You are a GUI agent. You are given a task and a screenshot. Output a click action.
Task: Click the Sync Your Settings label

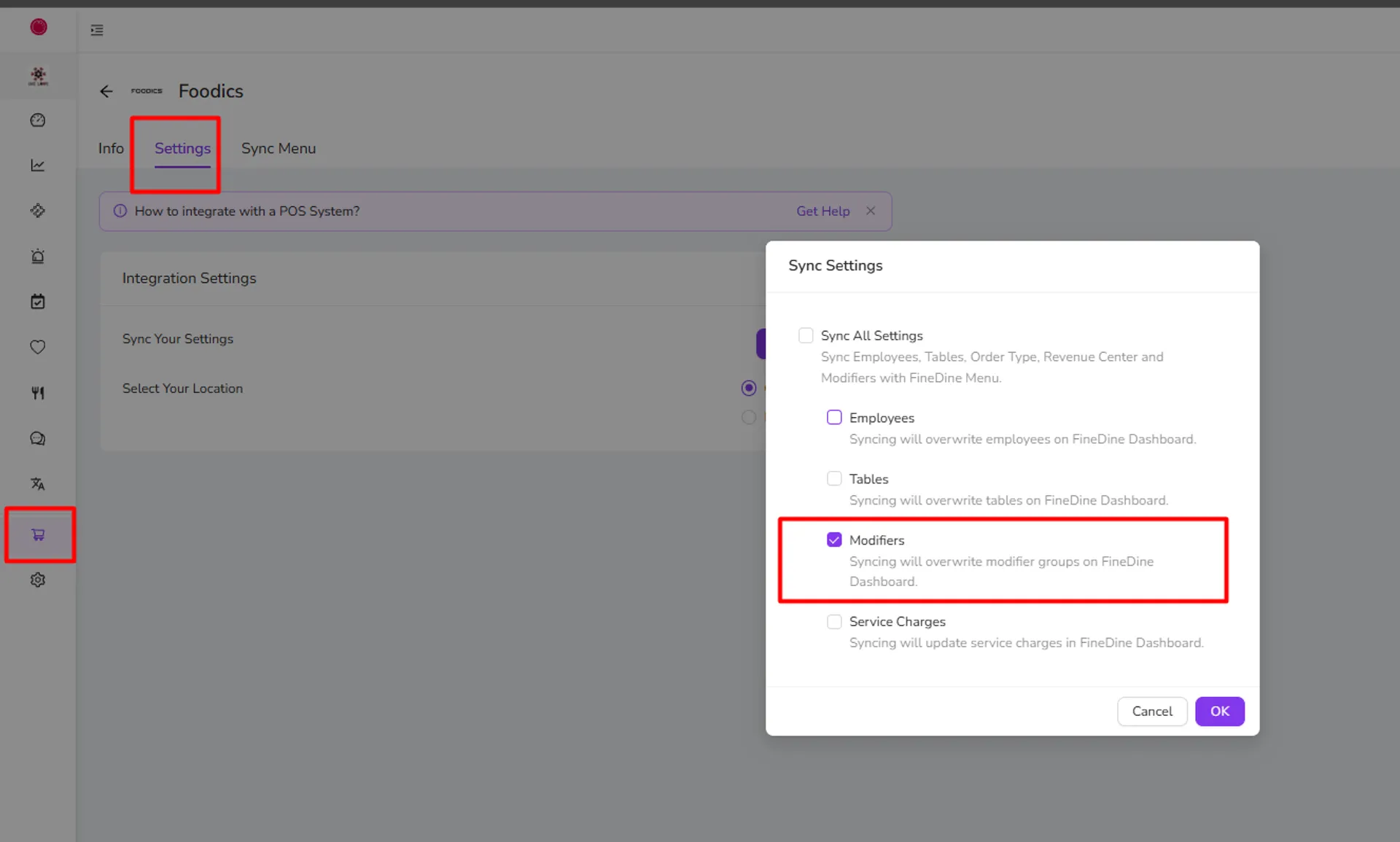178,339
